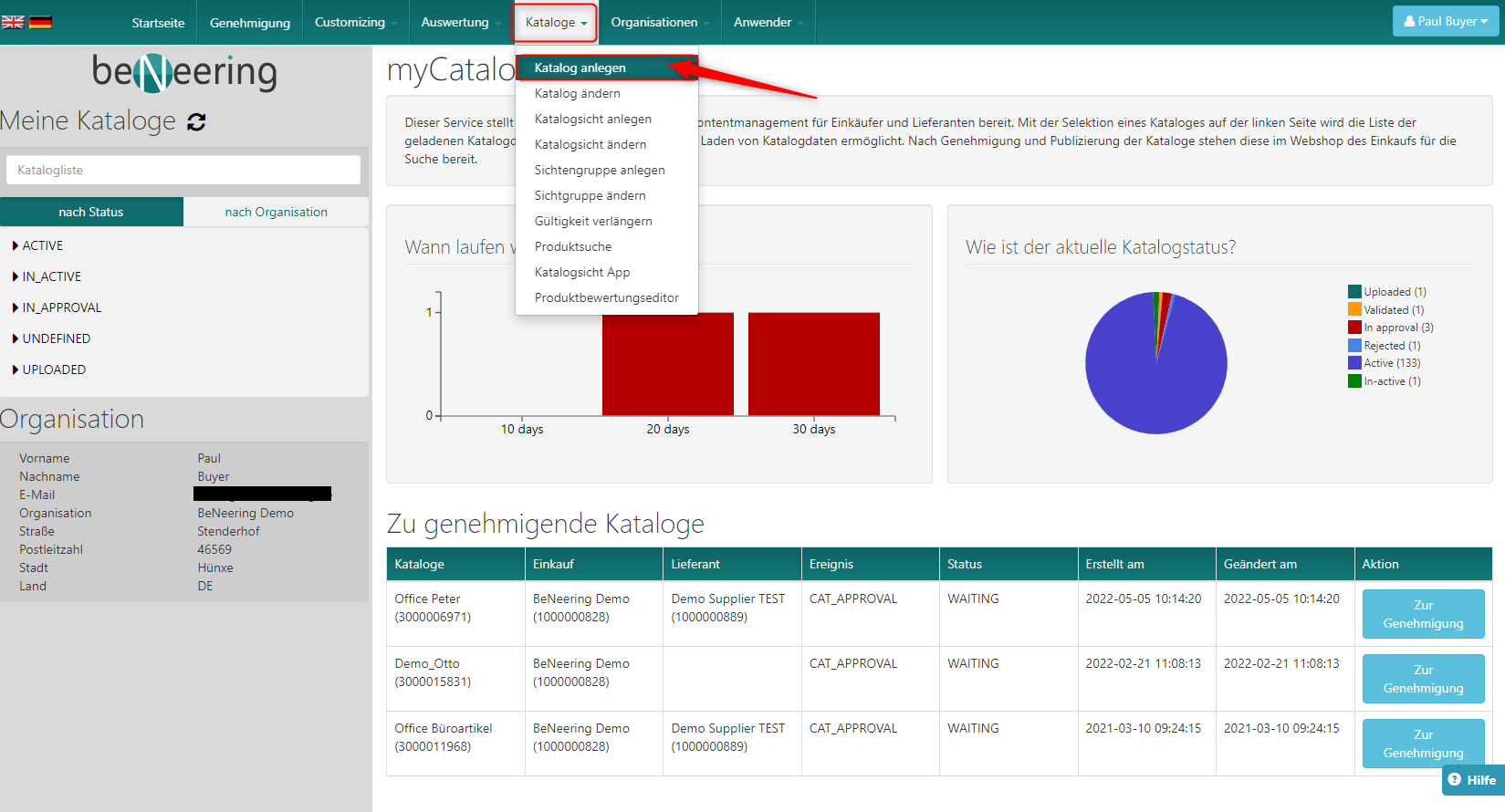Expand the UPLOADED status node
Viewport: 1505px width, 812px height.
coord(53,370)
